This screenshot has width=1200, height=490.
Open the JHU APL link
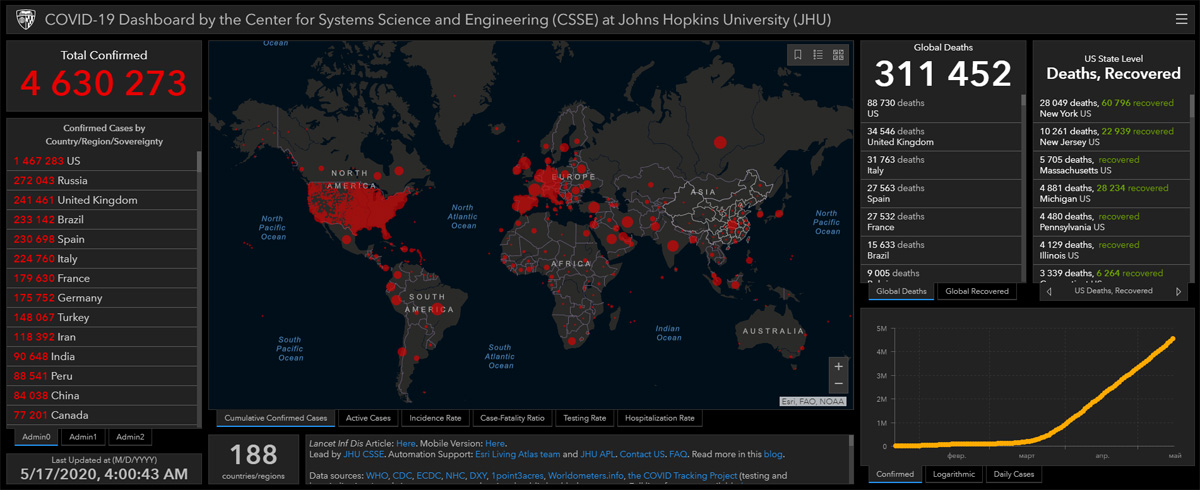click(596, 454)
